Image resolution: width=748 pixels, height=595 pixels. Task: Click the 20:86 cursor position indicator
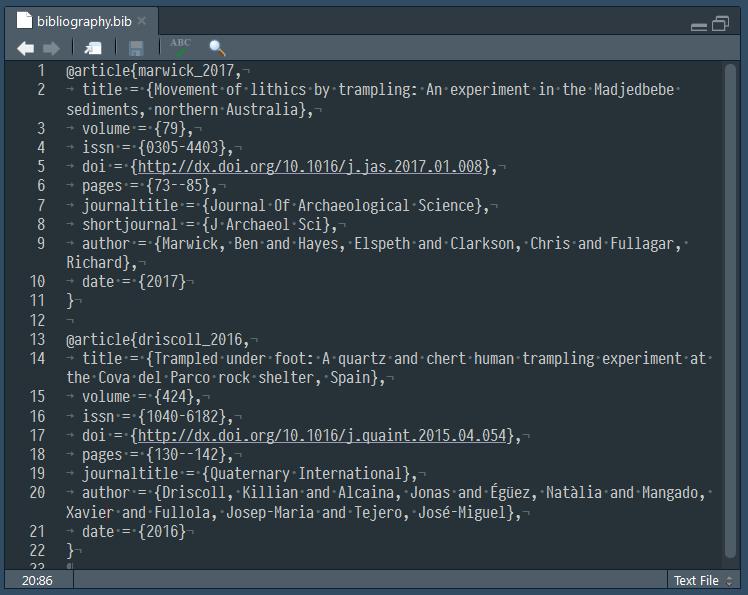point(39,580)
